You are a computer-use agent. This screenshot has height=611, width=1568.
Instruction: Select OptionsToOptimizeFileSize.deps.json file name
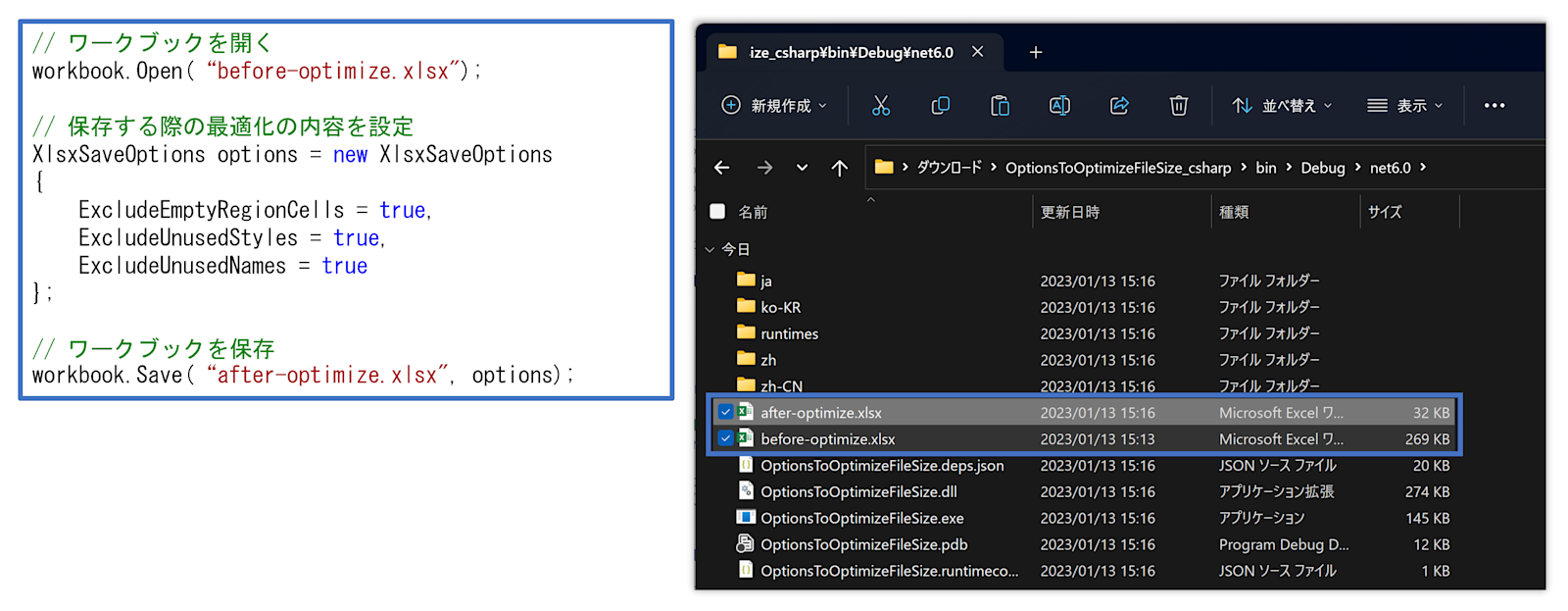pos(882,466)
